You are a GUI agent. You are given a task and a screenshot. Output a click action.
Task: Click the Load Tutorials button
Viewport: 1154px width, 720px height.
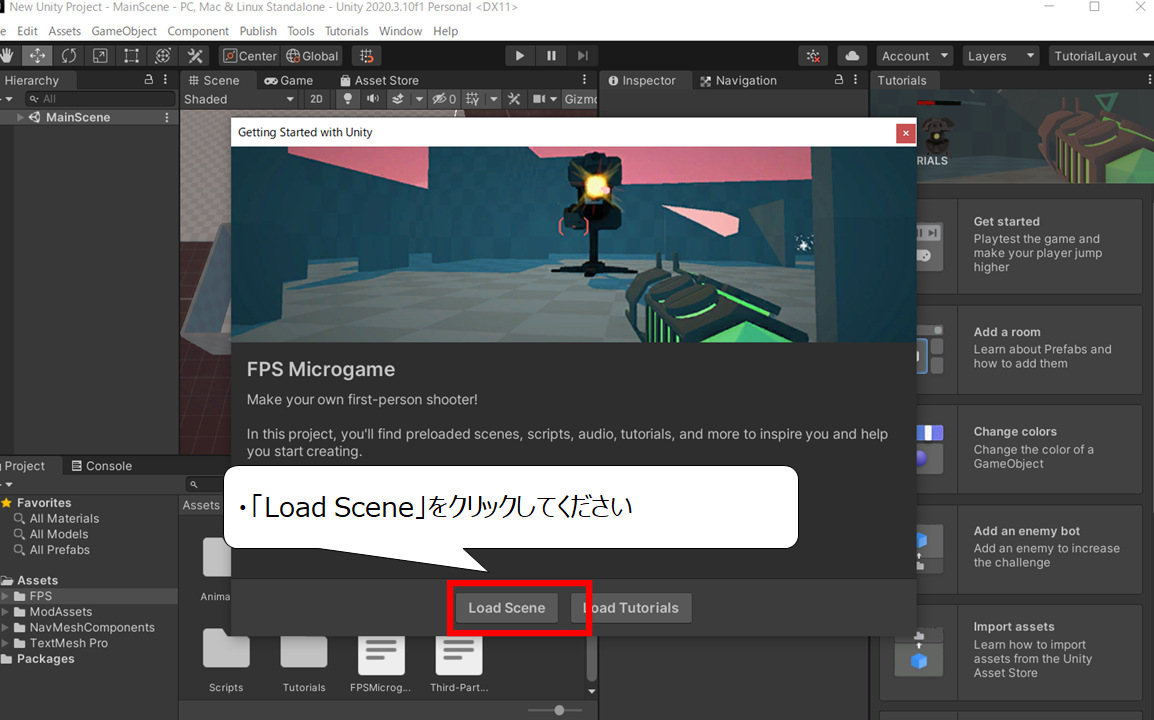click(631, 608)
